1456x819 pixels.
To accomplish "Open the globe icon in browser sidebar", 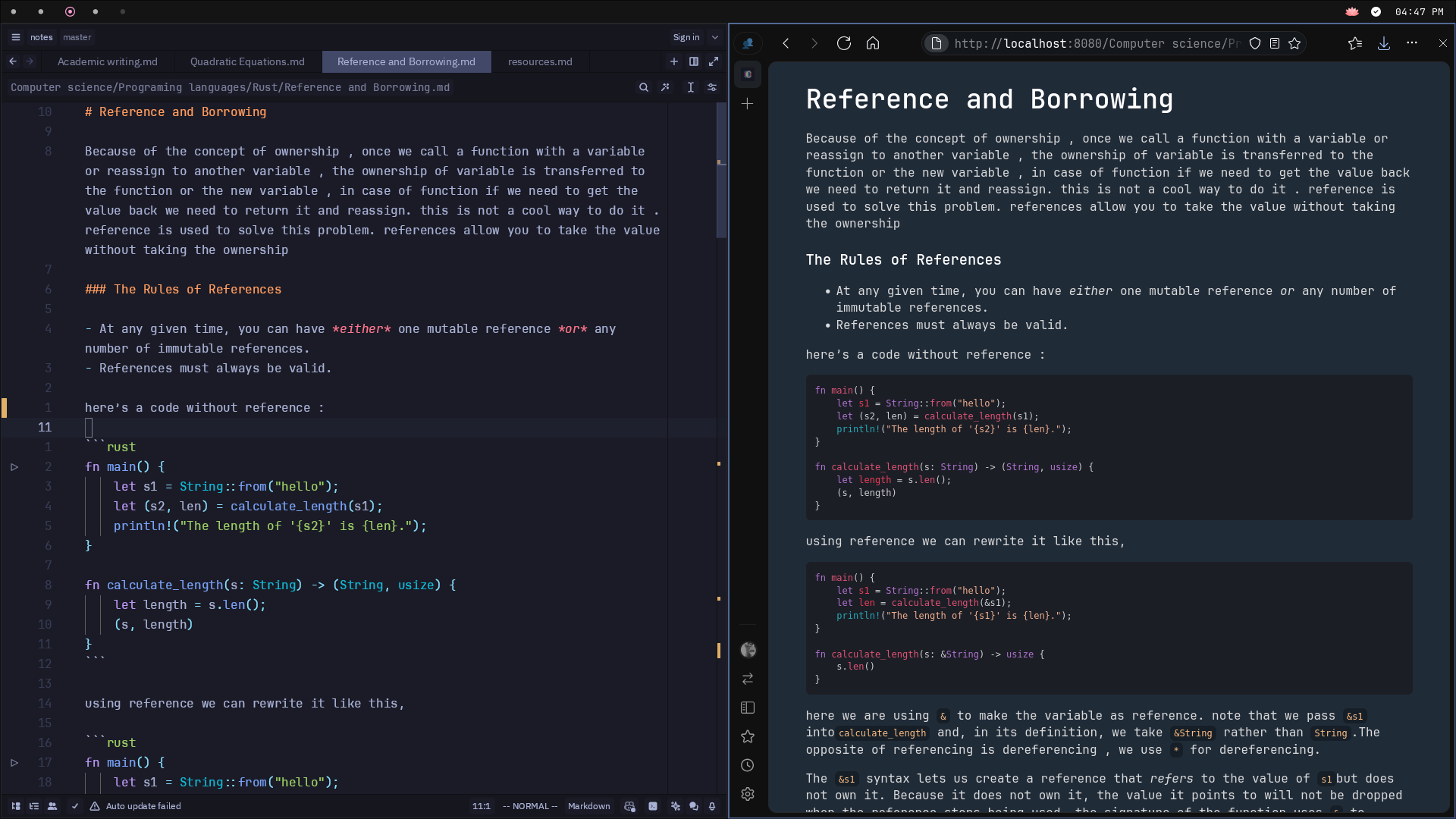I will click(748, 650).
